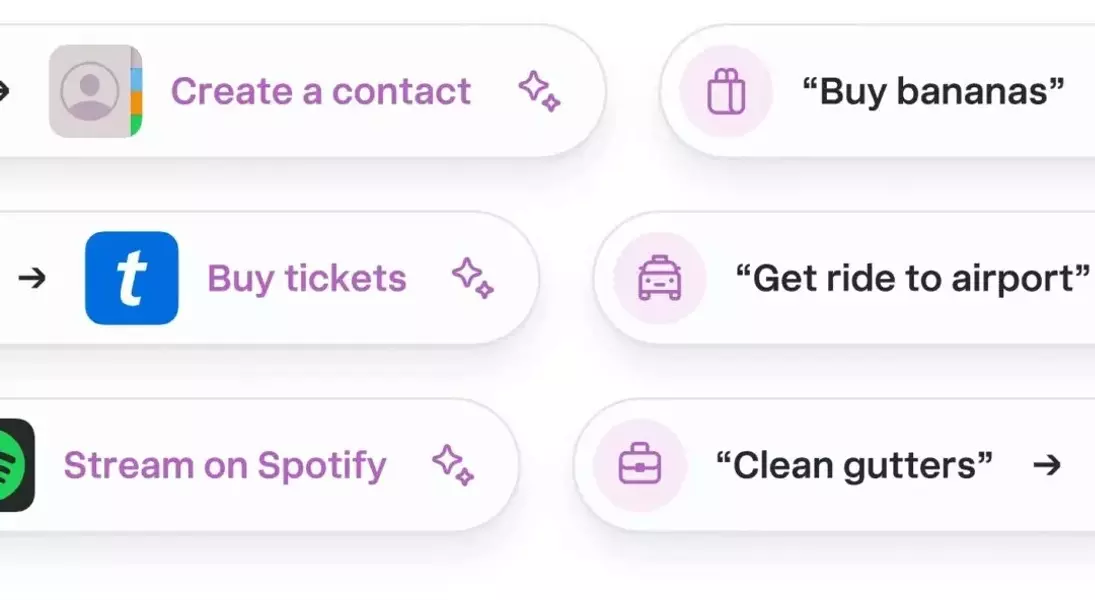Click the green Spotify app icon
This screenshot has height=600, width=1095.
[x=17, y=465]
